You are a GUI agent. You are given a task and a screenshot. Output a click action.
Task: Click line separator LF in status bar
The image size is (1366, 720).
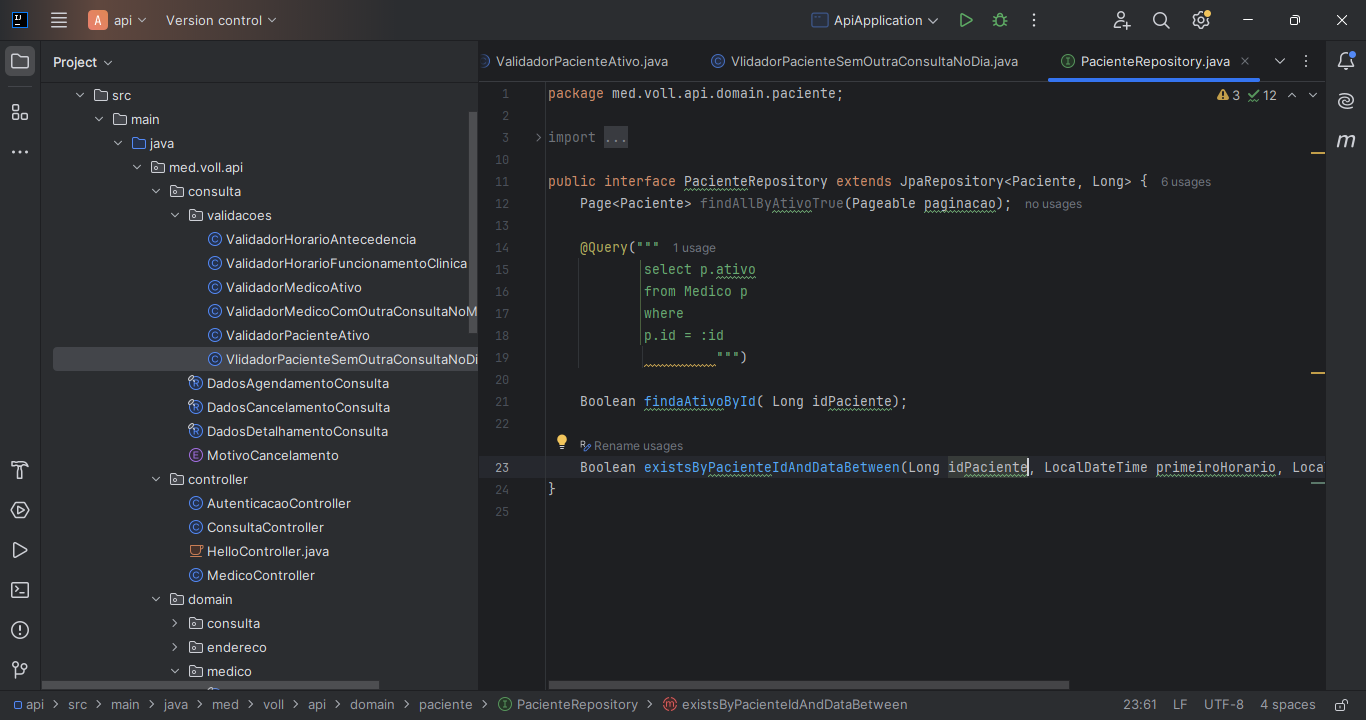click(1180, 705)
